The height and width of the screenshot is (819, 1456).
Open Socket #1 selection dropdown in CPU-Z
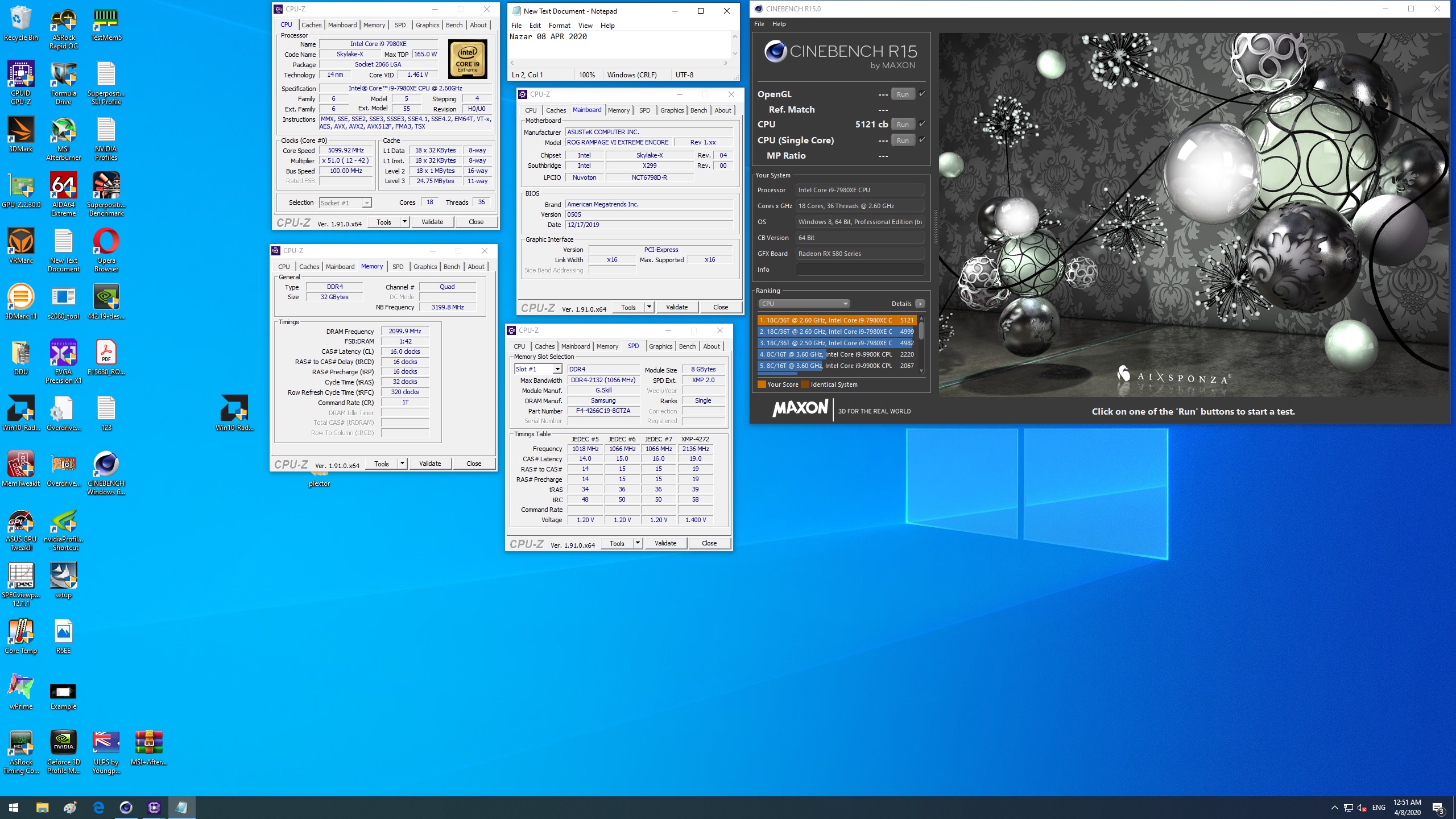tap(345, 203)
